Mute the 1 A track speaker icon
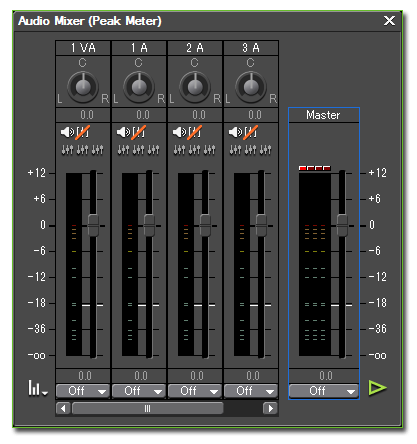 tap(123, 132)
